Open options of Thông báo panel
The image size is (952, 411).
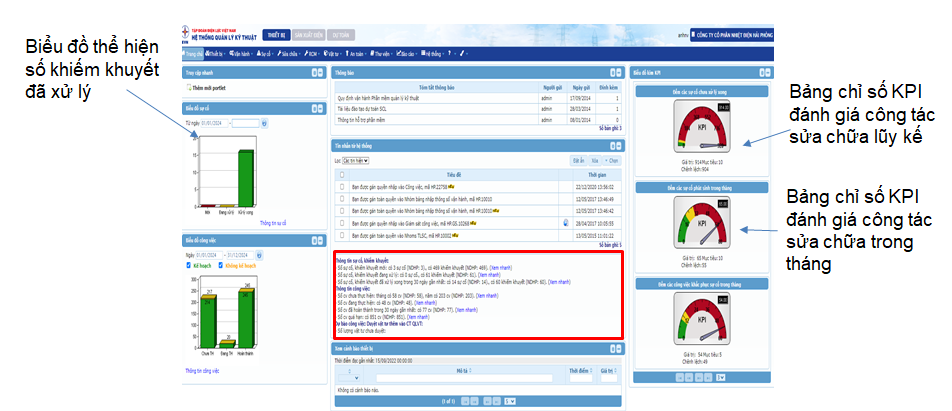(x=612, y=73)
